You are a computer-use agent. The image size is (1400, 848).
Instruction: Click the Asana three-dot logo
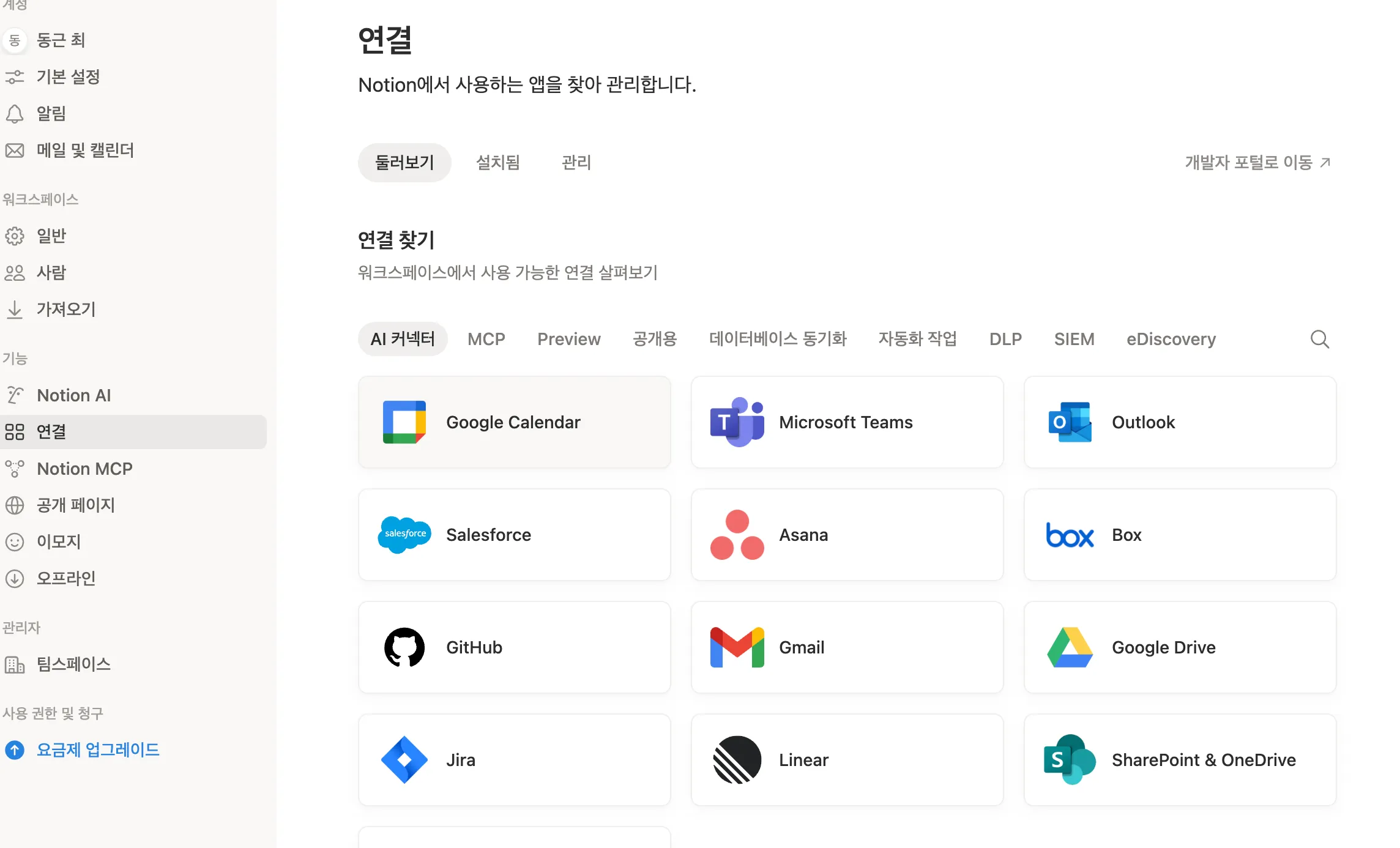[737, 535]
